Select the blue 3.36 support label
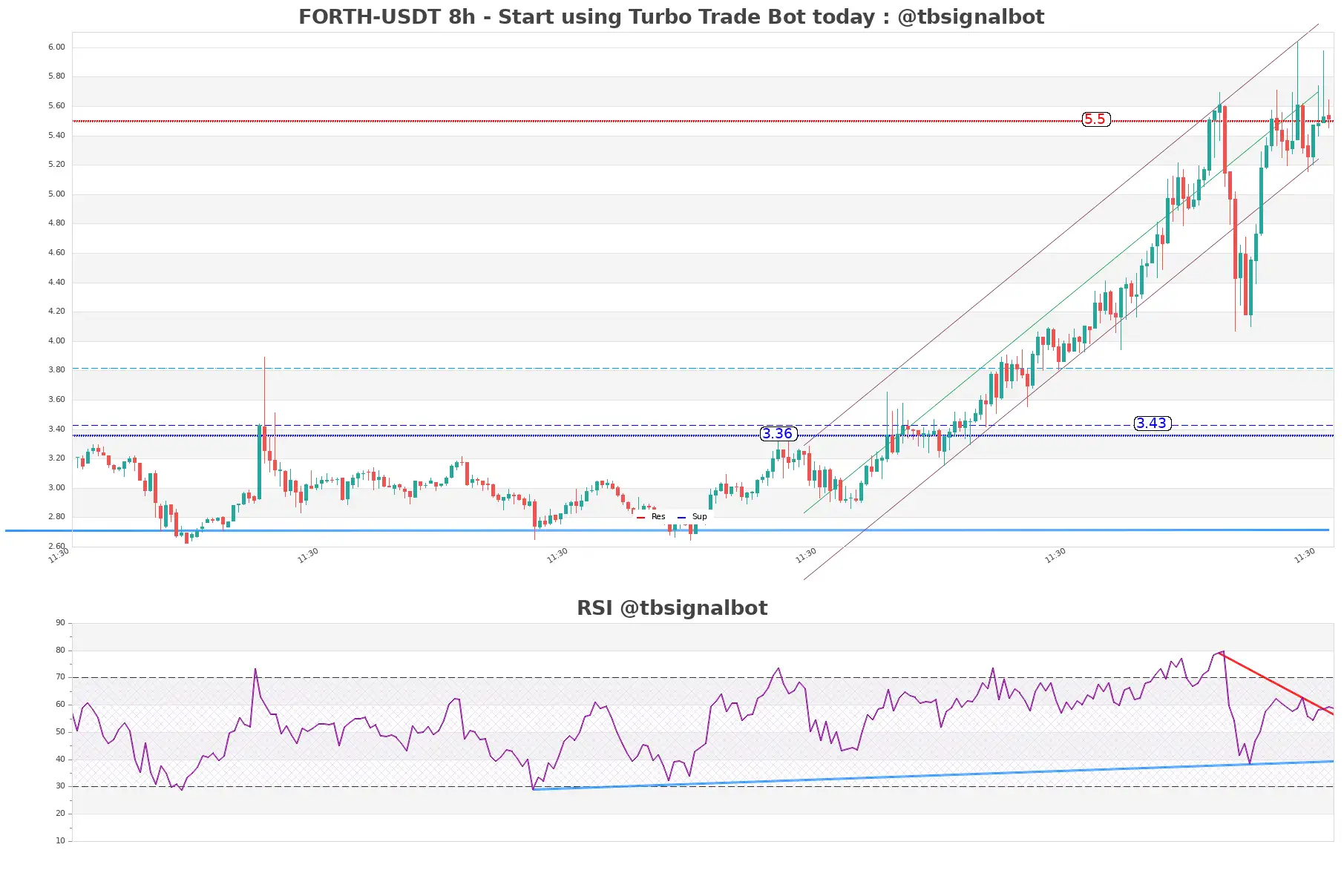The image size is (1344, 896). click(x=778, y=434)
